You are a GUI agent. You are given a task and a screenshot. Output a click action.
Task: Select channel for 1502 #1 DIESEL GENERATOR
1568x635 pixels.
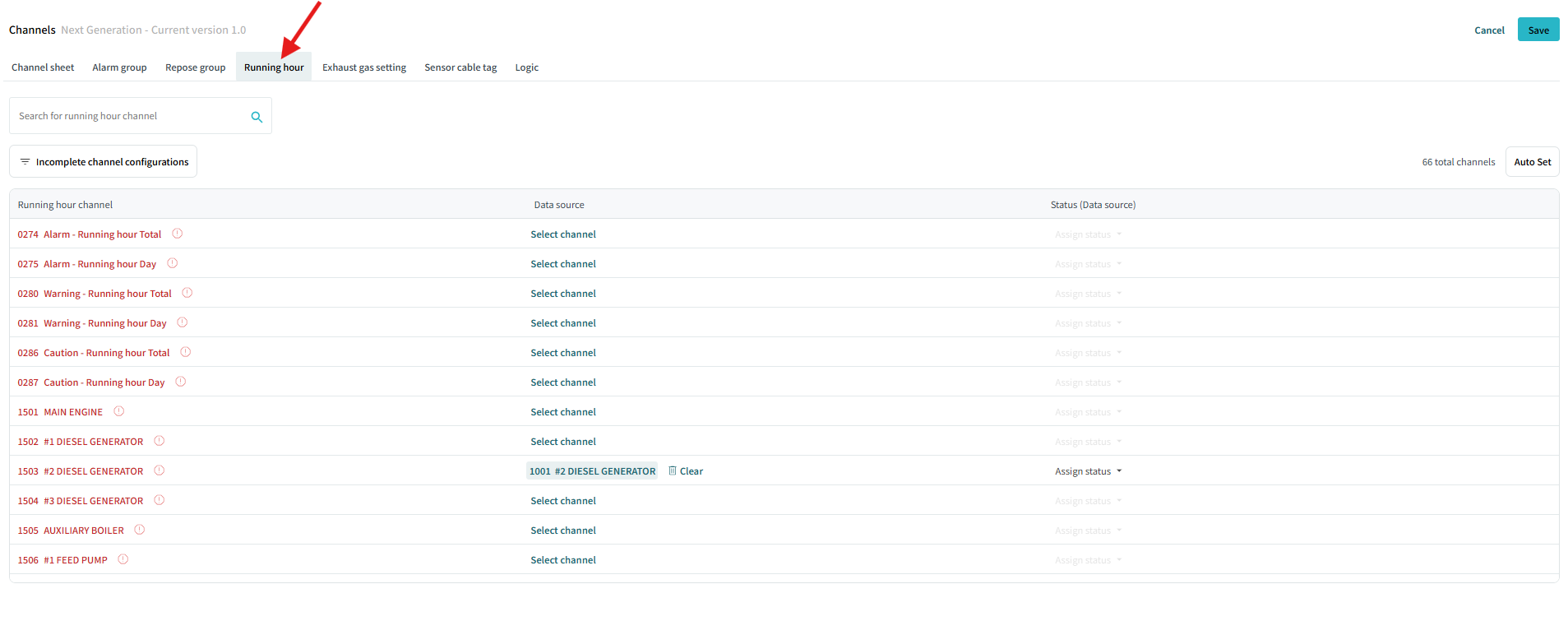pos(563,442)
